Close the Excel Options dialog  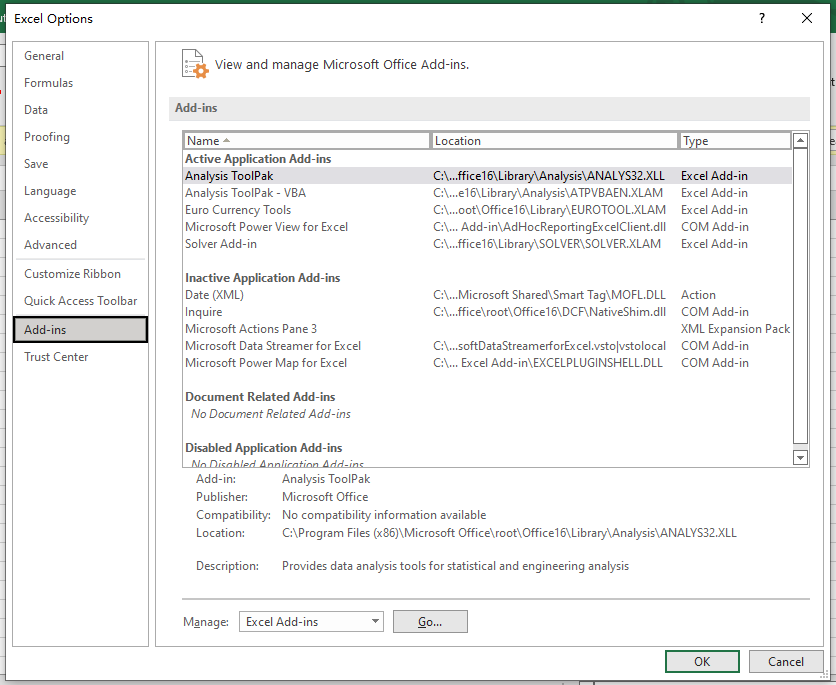point(807,19)
